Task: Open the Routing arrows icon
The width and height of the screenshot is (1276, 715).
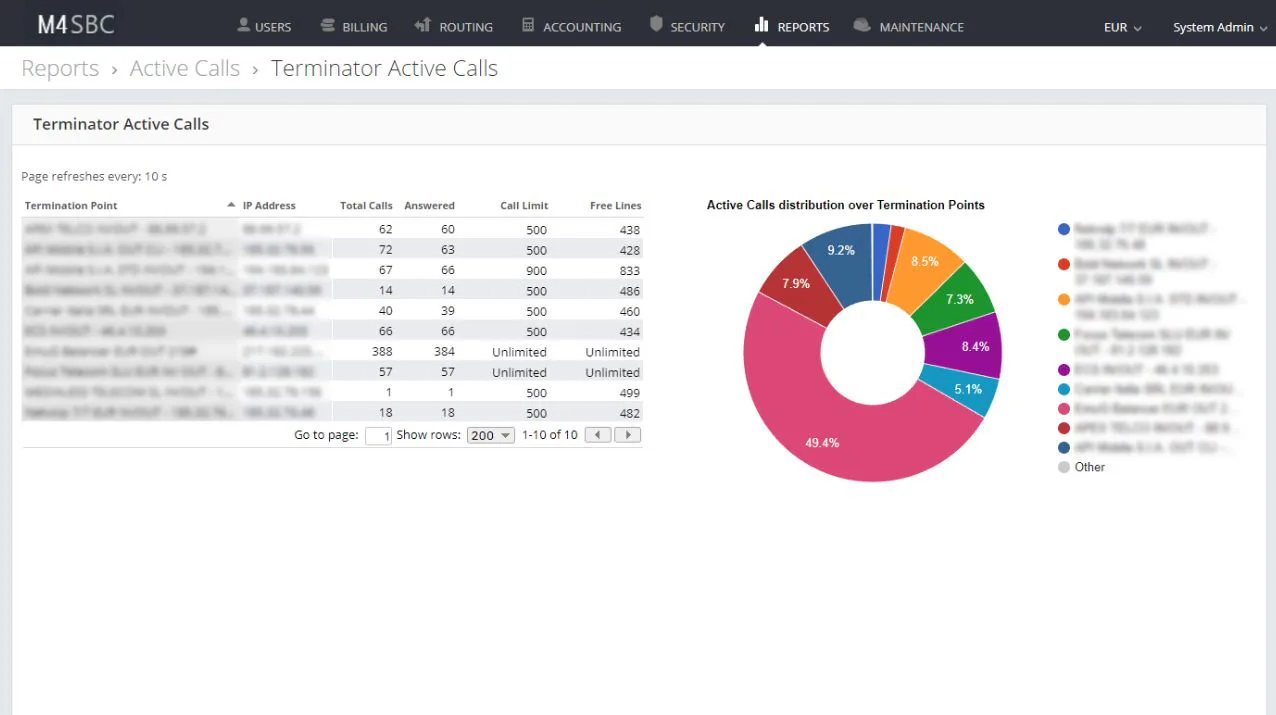Action: click(x=422, y=25)
